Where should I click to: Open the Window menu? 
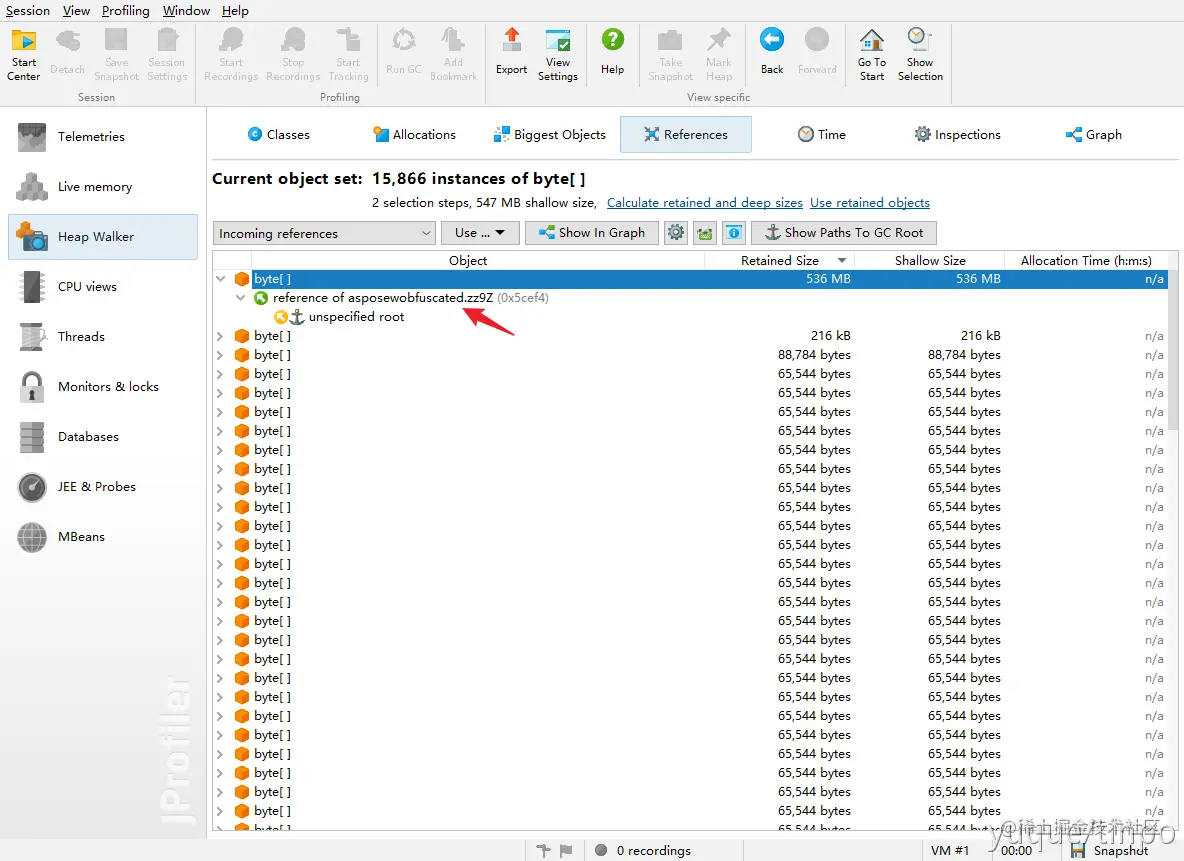click(186, 11)
